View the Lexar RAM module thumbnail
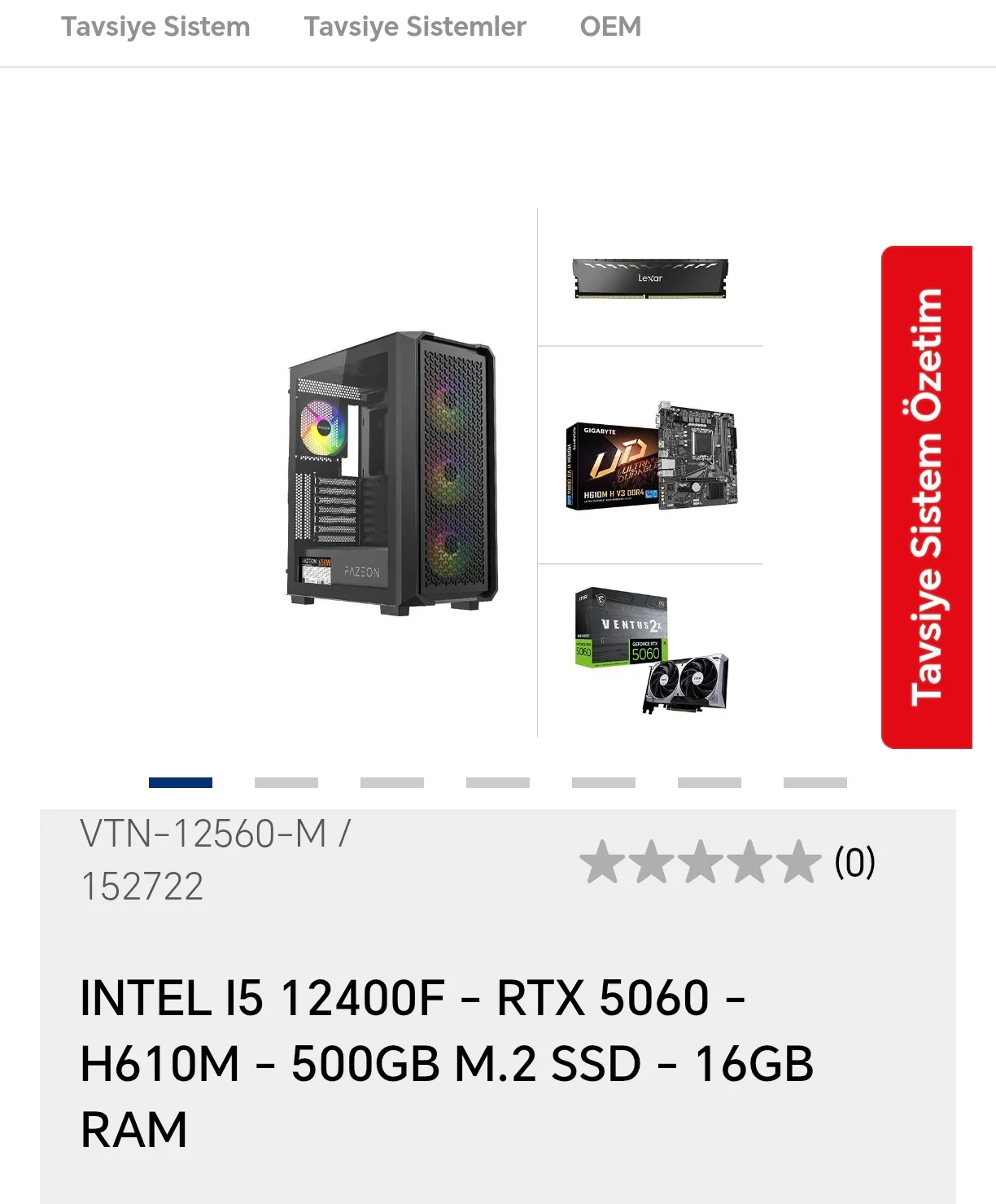Screen dimensions: 996x1204 pyautogui.click(x=650, y=279)
